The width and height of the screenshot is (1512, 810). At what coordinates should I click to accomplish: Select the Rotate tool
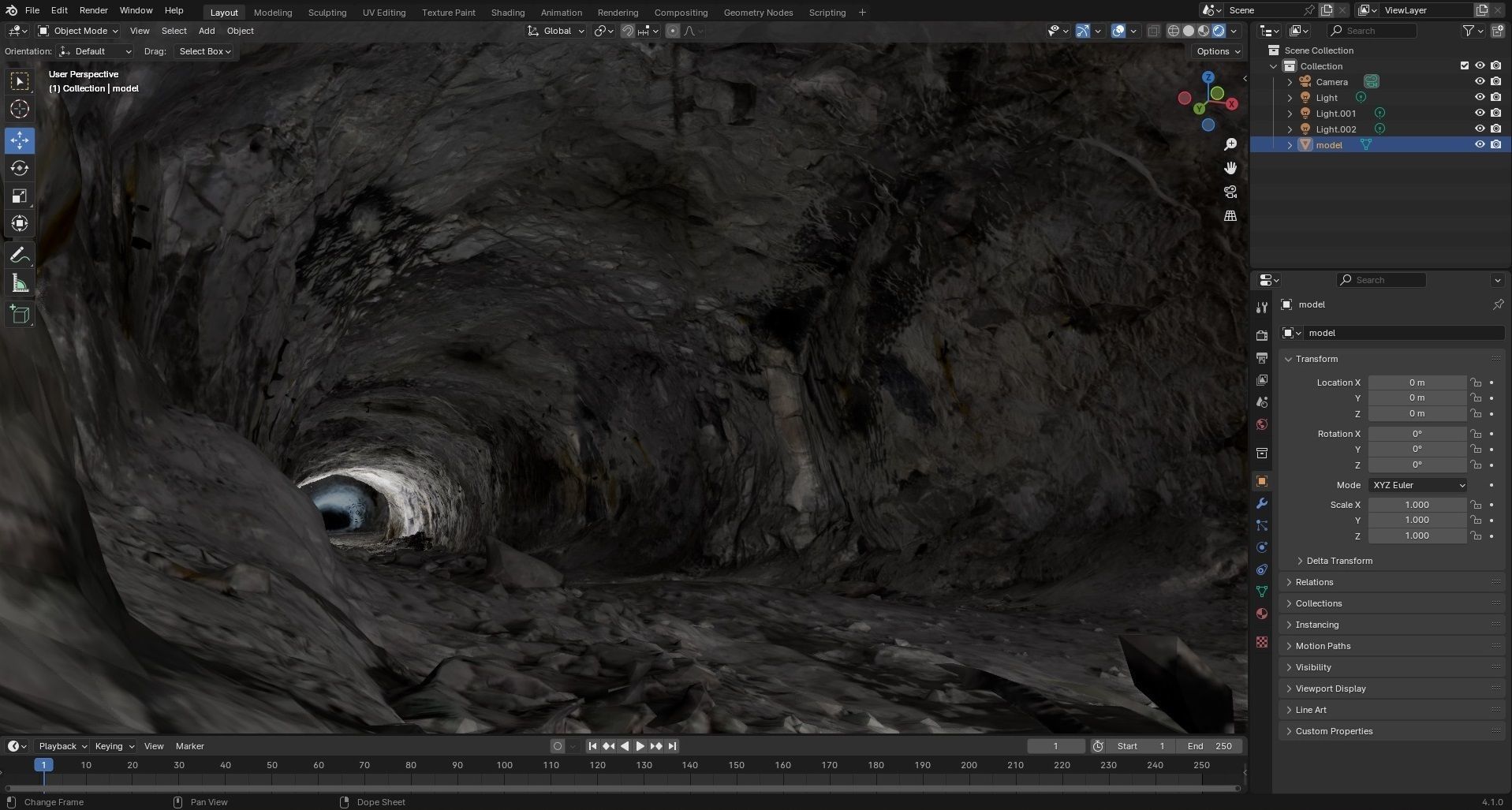(20, 168)
